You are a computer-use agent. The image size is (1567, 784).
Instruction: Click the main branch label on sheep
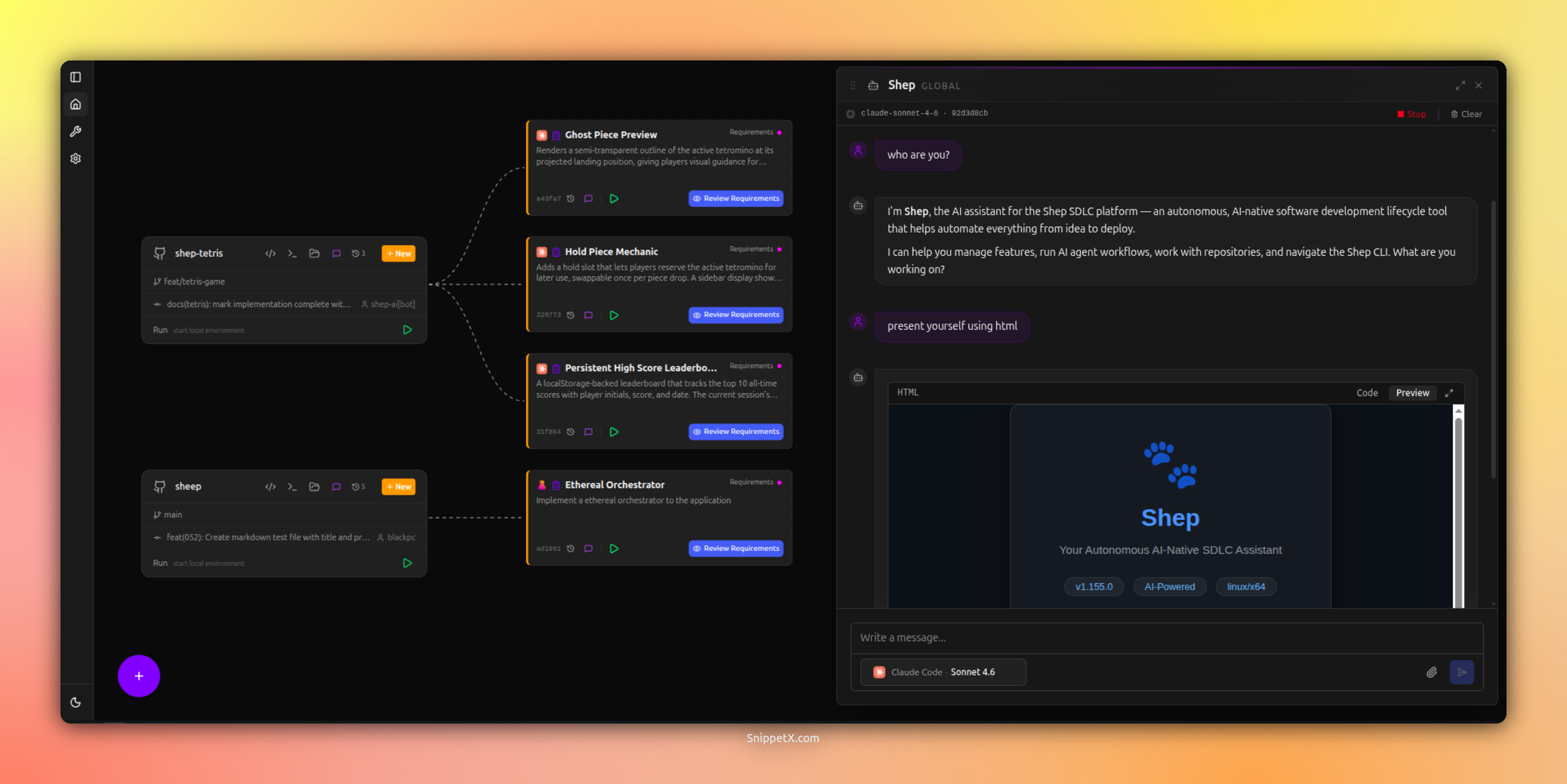pos(173,515)
